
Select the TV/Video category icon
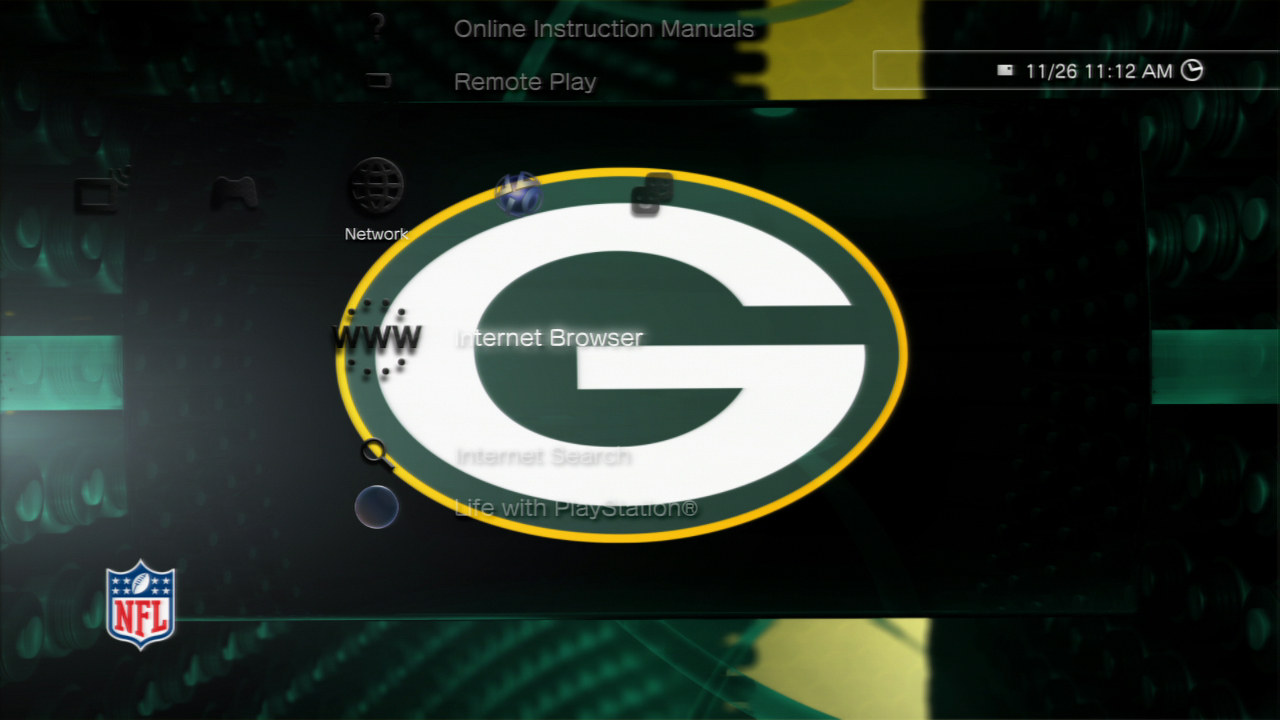click(102, 191)
